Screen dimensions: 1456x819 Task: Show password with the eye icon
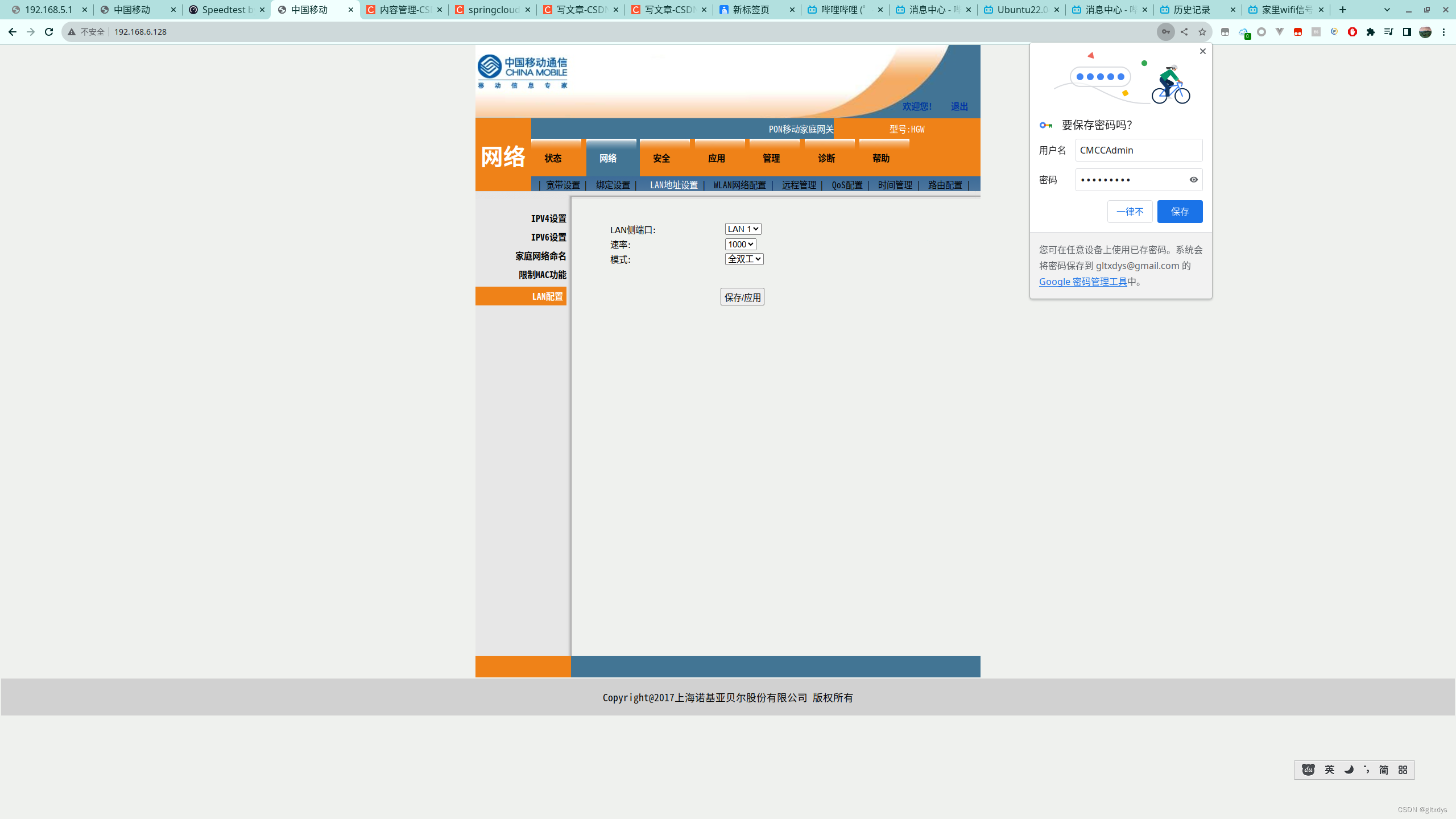point(1194,180)
